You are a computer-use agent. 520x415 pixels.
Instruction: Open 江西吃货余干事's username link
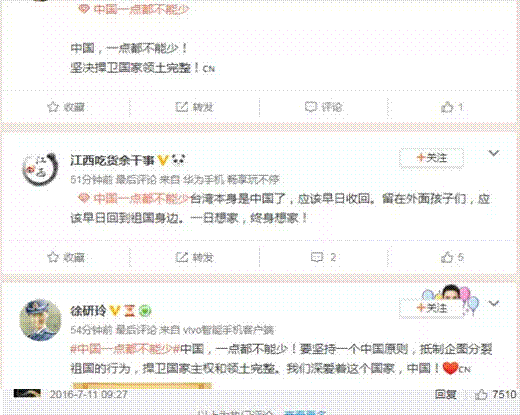[112, 161]
